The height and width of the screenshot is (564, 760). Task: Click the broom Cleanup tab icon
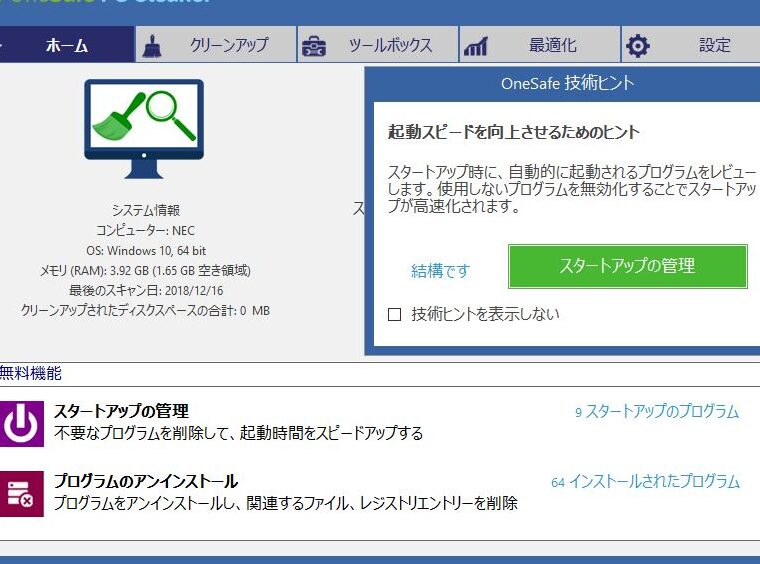coord(152,45)
